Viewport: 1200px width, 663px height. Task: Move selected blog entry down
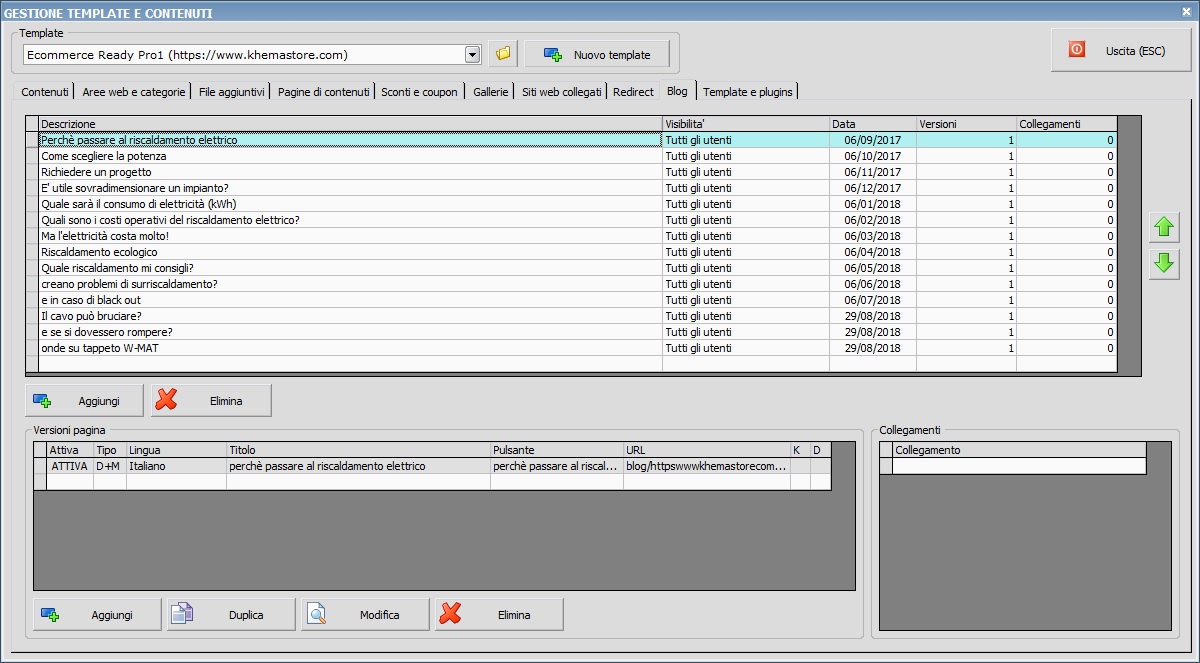[1164, 264]
